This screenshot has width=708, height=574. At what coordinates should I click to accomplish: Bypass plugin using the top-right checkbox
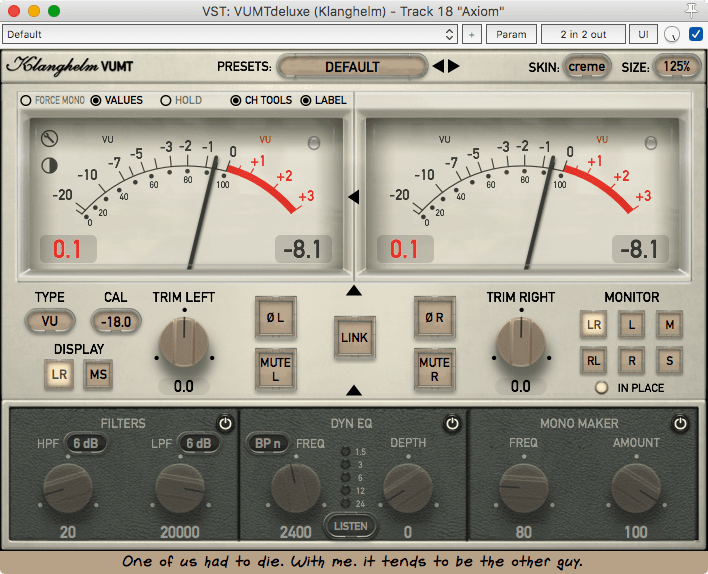tap(696, 34)
